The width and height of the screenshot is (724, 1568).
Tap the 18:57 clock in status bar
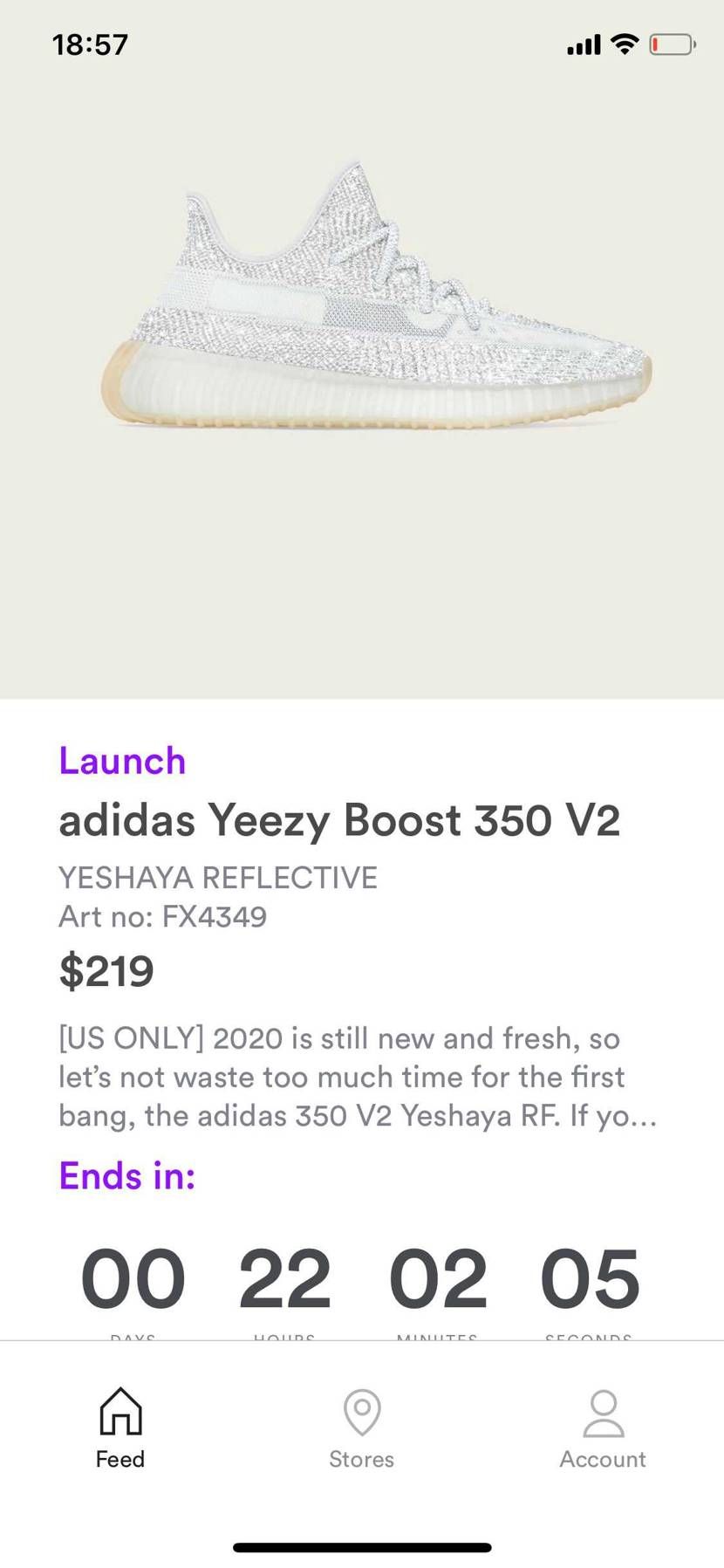[90, 45]
